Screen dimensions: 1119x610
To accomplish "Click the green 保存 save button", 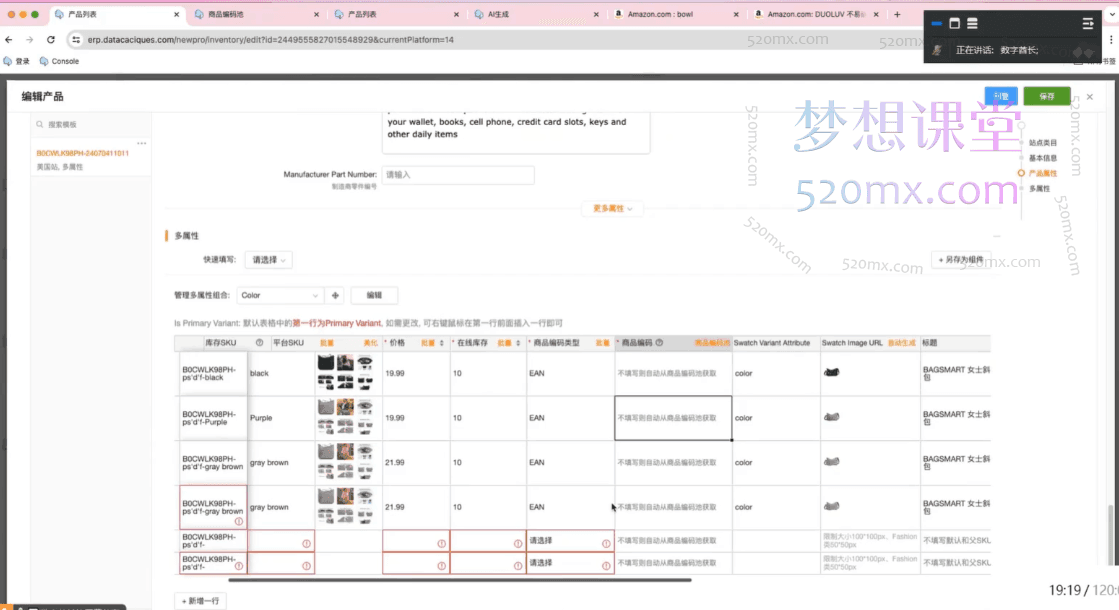I will (1044, 96).
